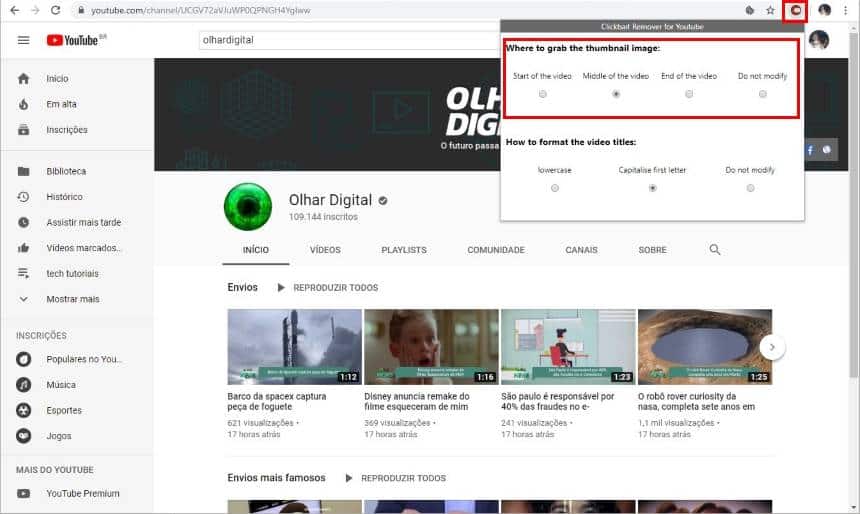Click the 'Envios mais famosos' section heading
Image resolution: width=860 pixels, height=514 pixels.
[x=276, y=478]
